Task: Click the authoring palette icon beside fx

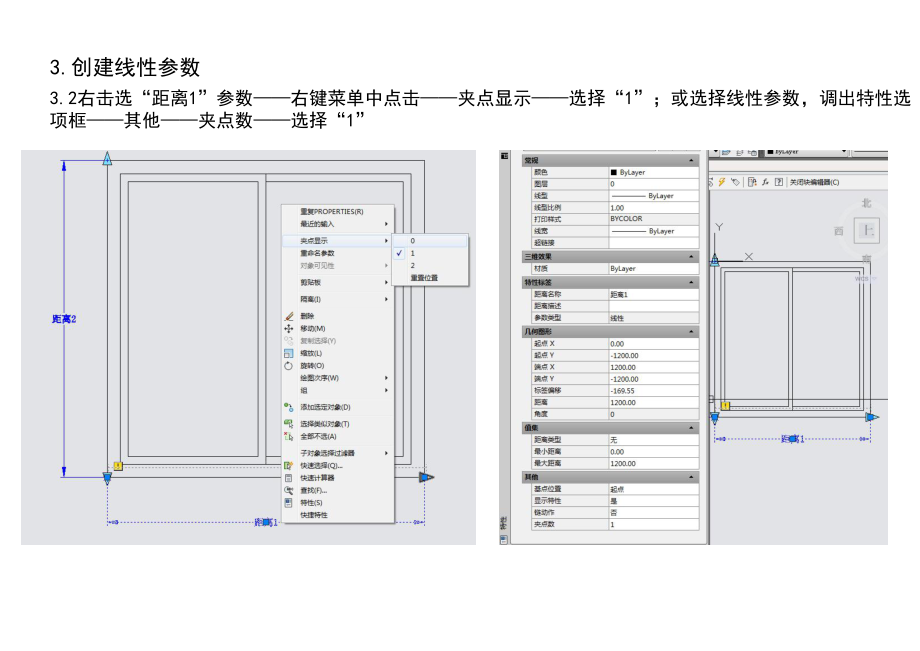Action: pyautogui.click(x=752, y=182)
